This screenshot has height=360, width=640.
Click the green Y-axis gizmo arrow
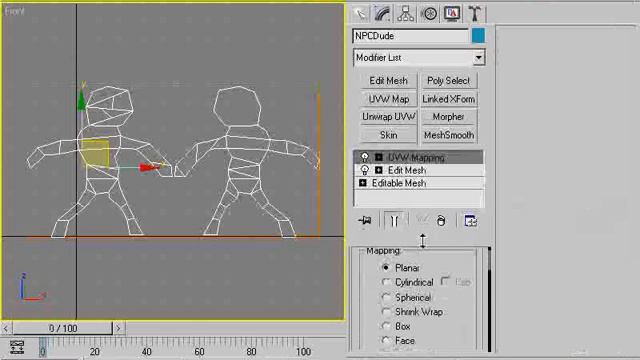tap(82, 100)
